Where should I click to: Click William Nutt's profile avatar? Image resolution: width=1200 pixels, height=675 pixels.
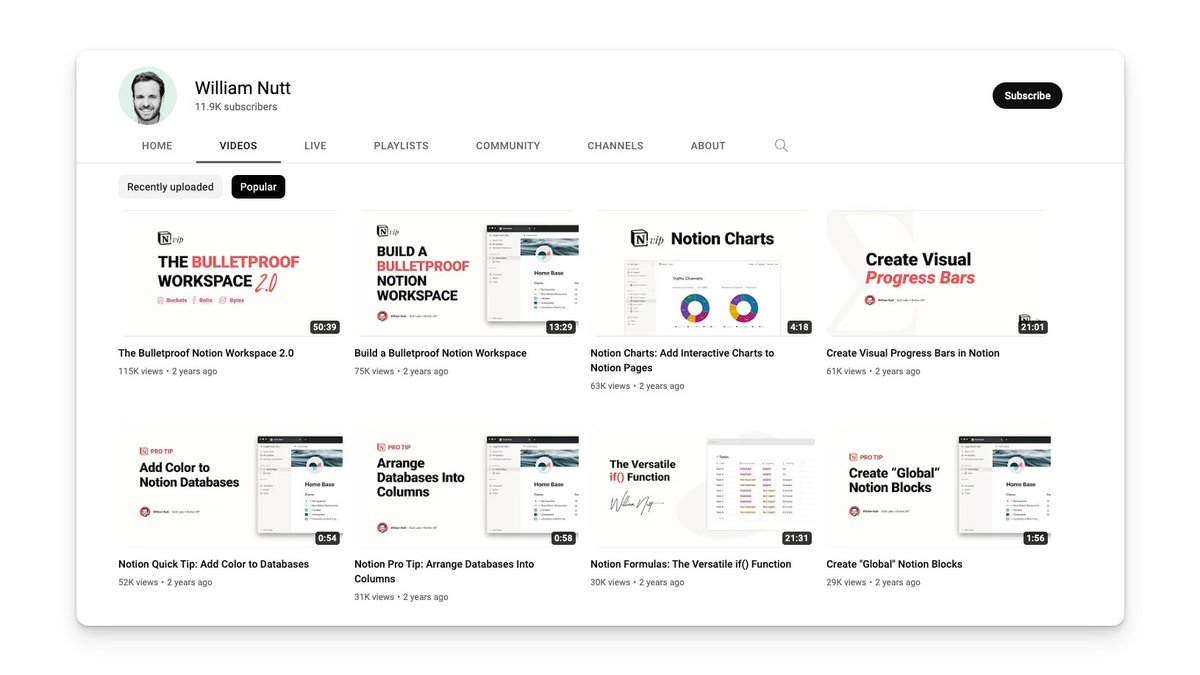147,96
